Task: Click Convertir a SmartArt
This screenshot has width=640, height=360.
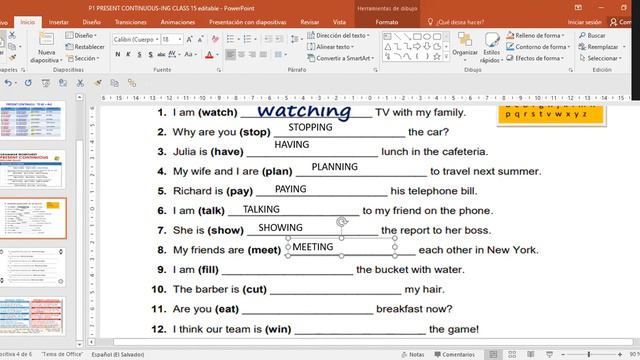Action: click(x=340, y=58)
